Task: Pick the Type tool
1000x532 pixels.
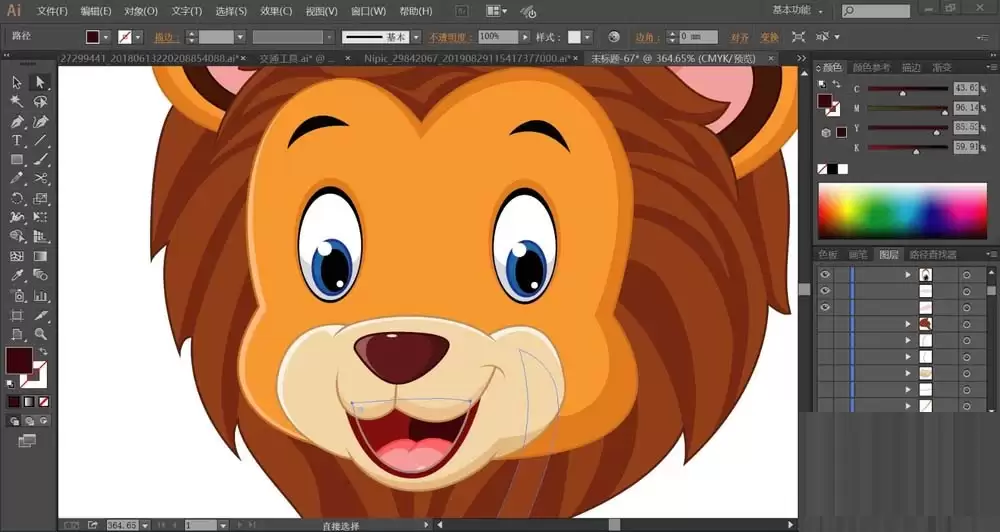Action: 17,140
